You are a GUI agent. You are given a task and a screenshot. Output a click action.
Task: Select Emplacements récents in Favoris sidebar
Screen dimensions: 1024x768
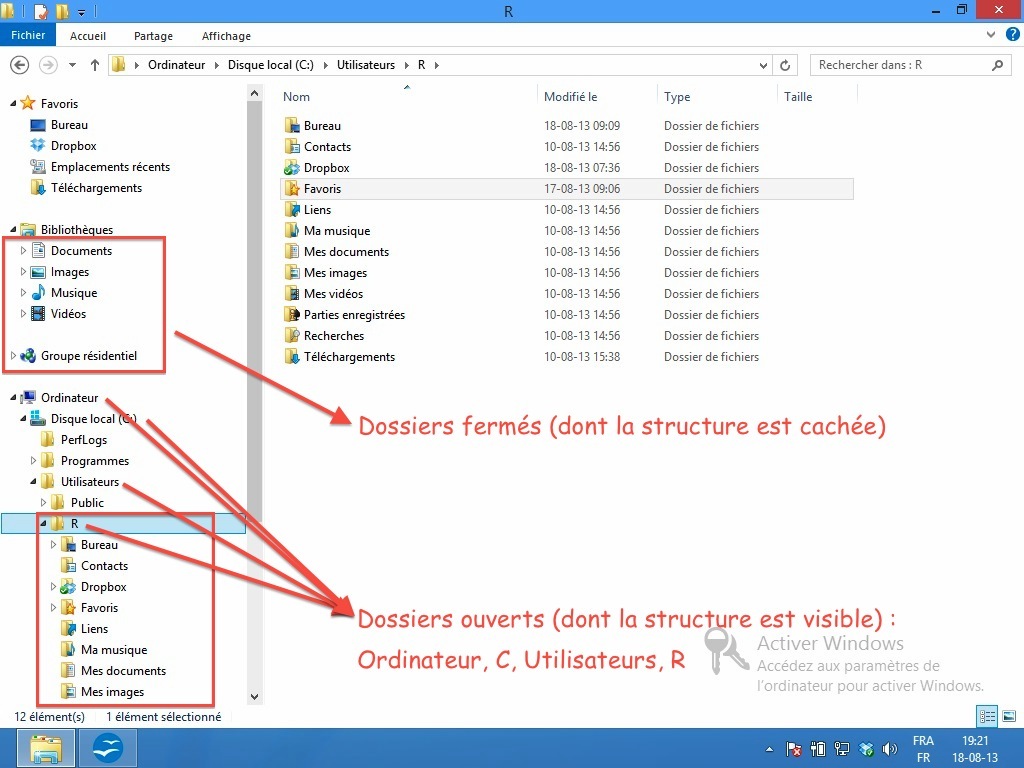click(110, 167)
